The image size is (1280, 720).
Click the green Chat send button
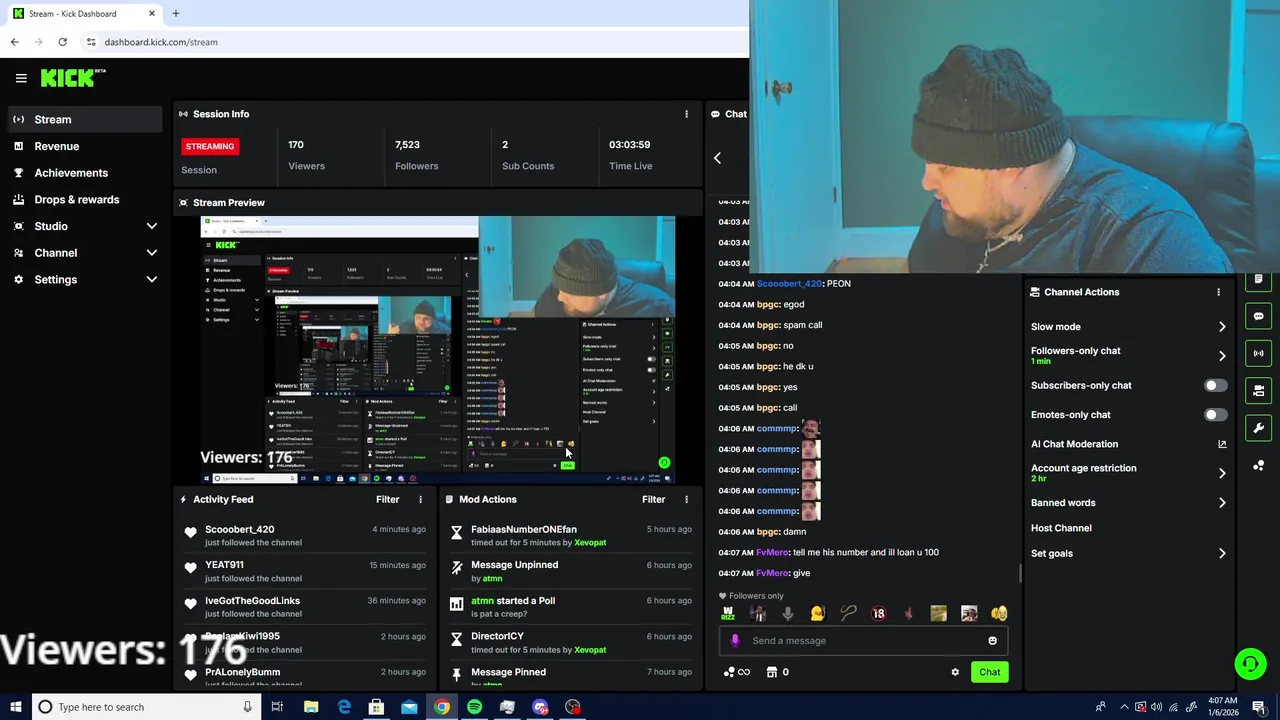coord(989,672)
